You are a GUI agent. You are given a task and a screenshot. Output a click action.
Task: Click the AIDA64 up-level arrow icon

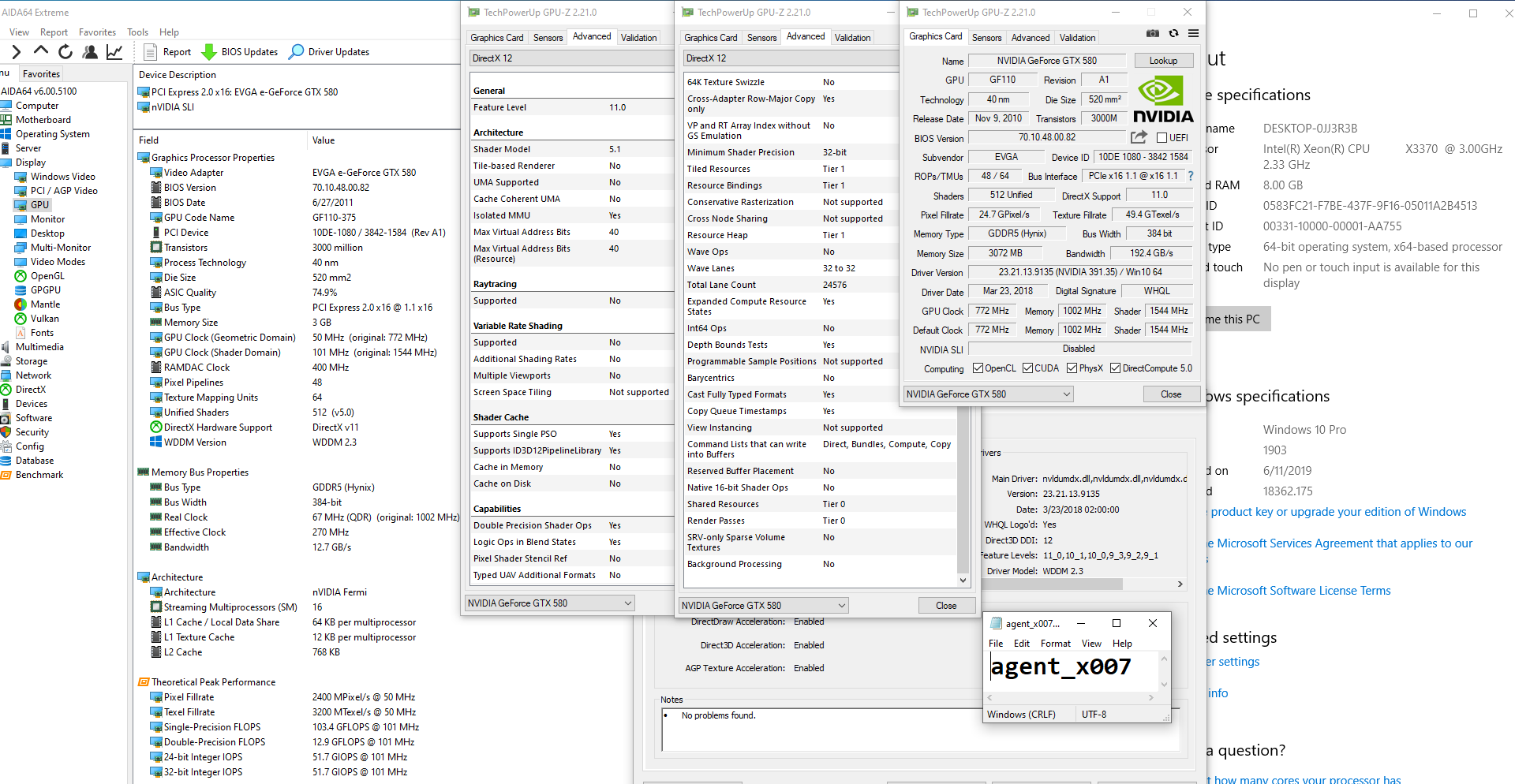(41, 51)
